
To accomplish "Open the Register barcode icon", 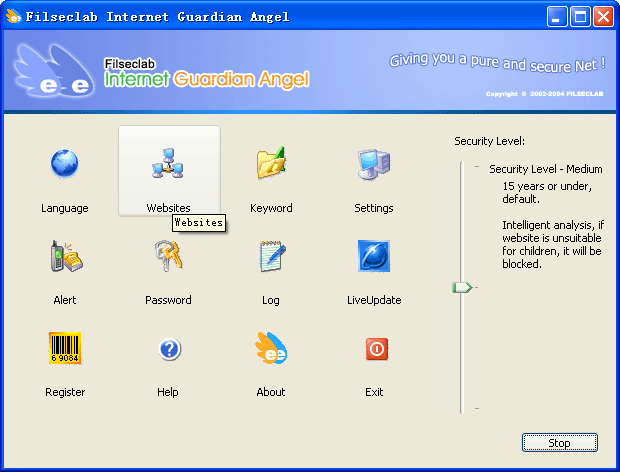I will click(x=65, y=349).
